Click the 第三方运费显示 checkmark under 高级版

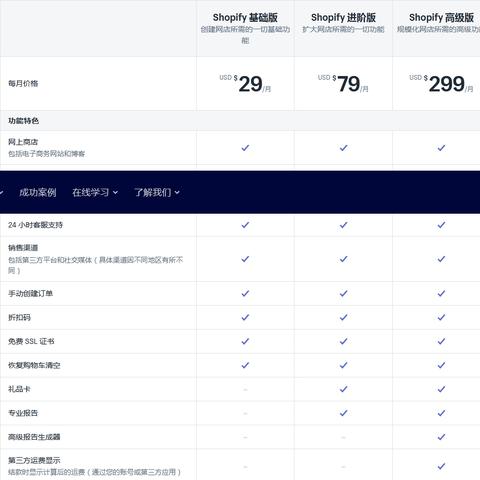(441, 466)
